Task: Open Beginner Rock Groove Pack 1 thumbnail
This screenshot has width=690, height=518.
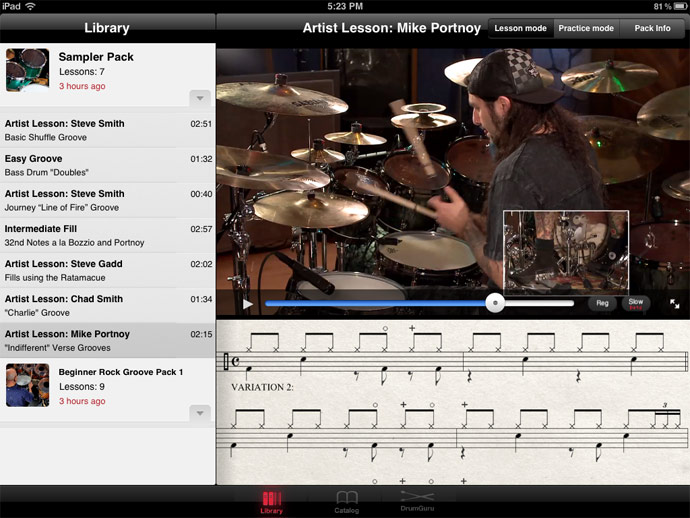Action: point(27,385)
